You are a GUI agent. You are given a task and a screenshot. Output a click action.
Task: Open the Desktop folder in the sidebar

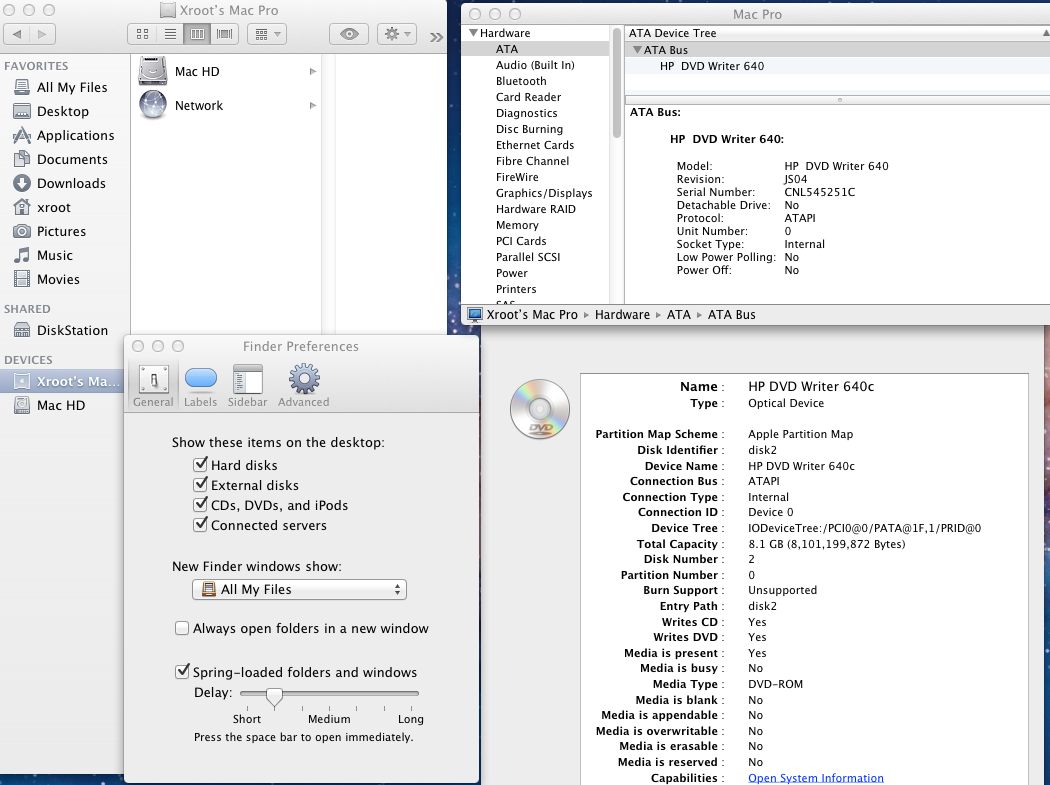[63, 111]
